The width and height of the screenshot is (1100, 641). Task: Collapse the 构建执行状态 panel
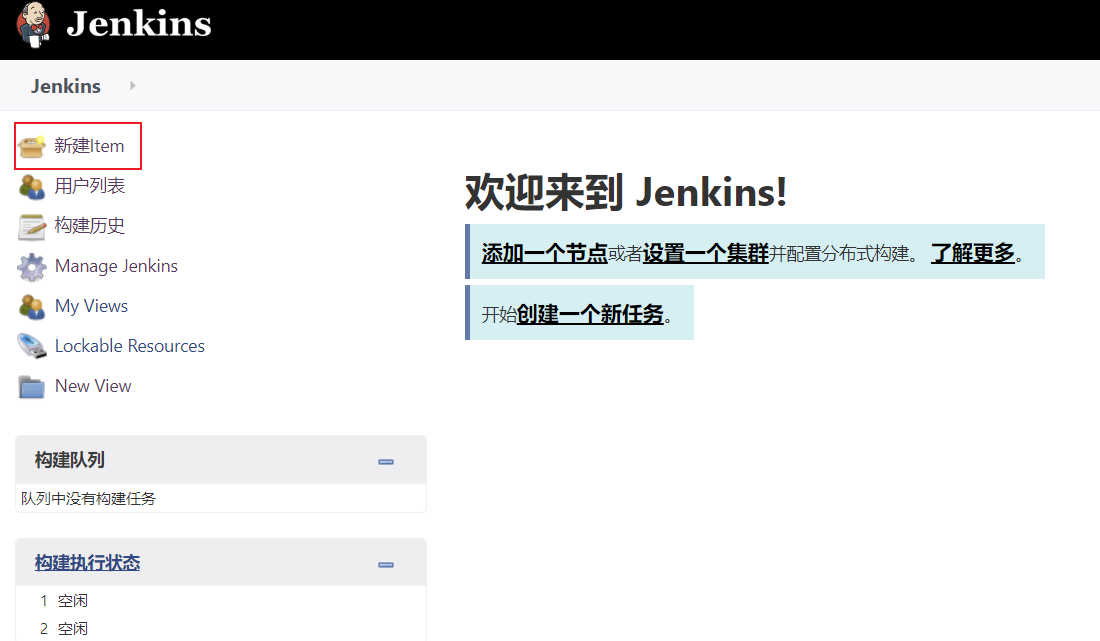point(386,565)
